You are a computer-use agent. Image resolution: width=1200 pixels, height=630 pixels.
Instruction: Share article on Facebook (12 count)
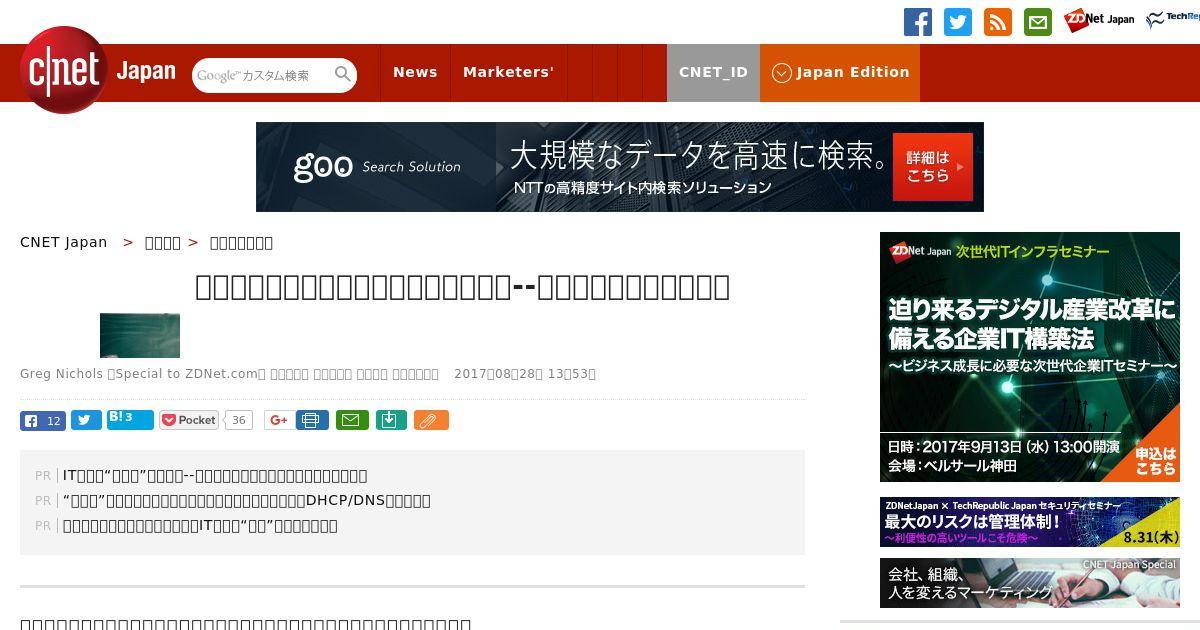click(43, 420)
